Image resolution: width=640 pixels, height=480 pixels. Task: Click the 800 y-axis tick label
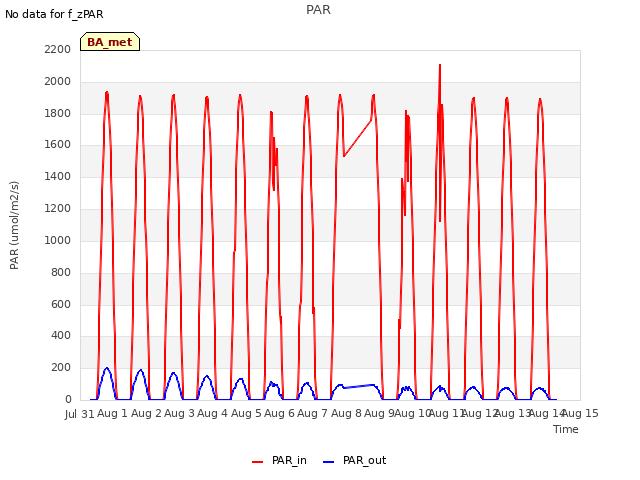click(61, 272)
